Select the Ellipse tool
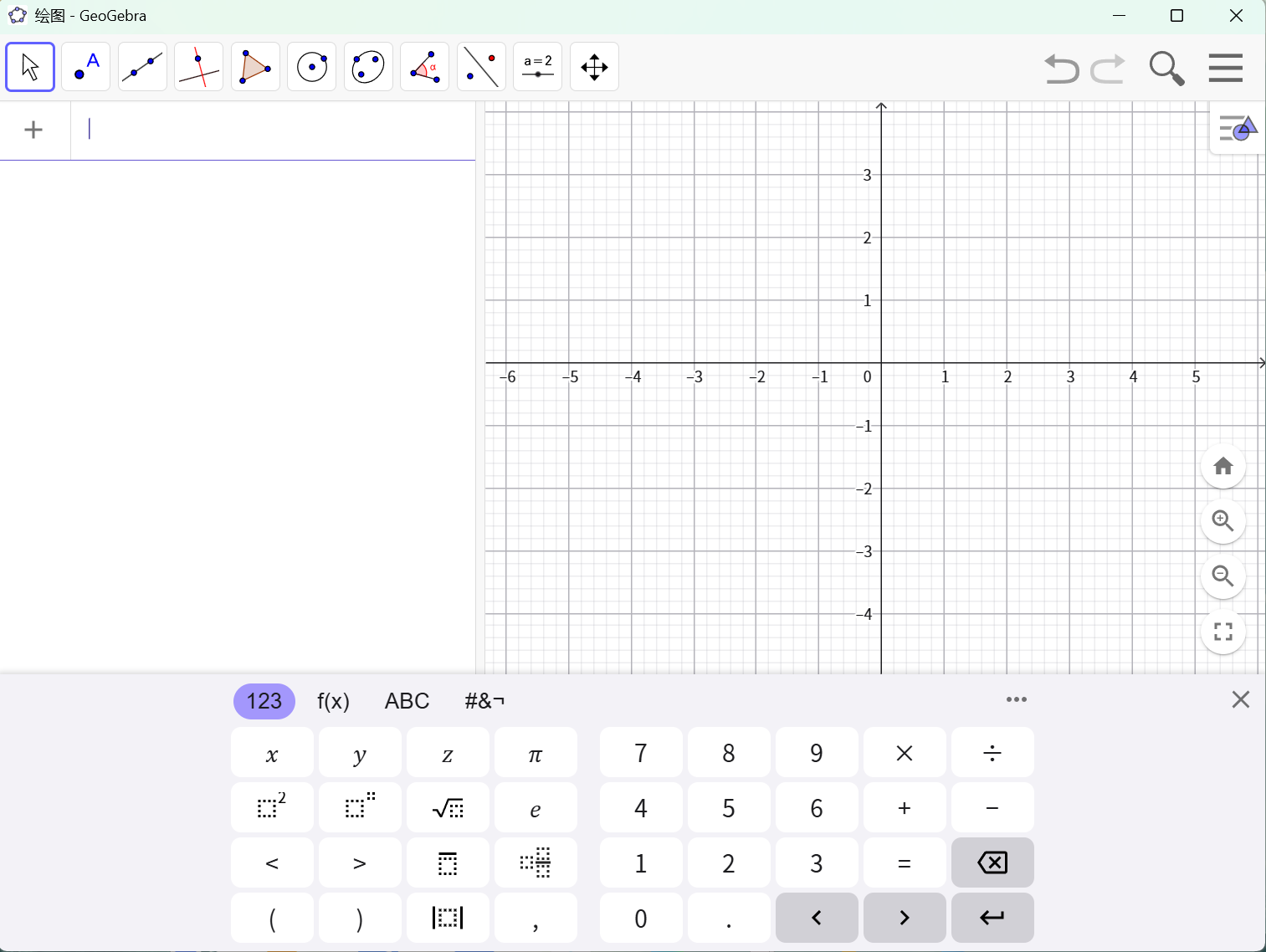Image resolution: width=1266 pixels, height=952 pixels. point(368,66)
